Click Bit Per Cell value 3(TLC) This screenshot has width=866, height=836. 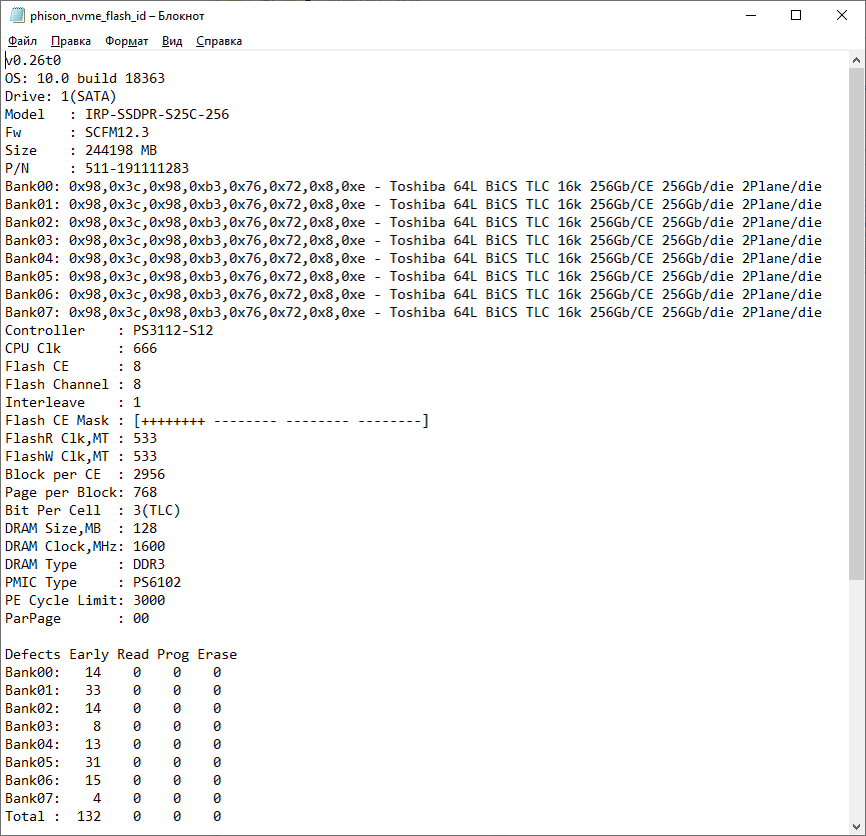click(x=157, y=511)
